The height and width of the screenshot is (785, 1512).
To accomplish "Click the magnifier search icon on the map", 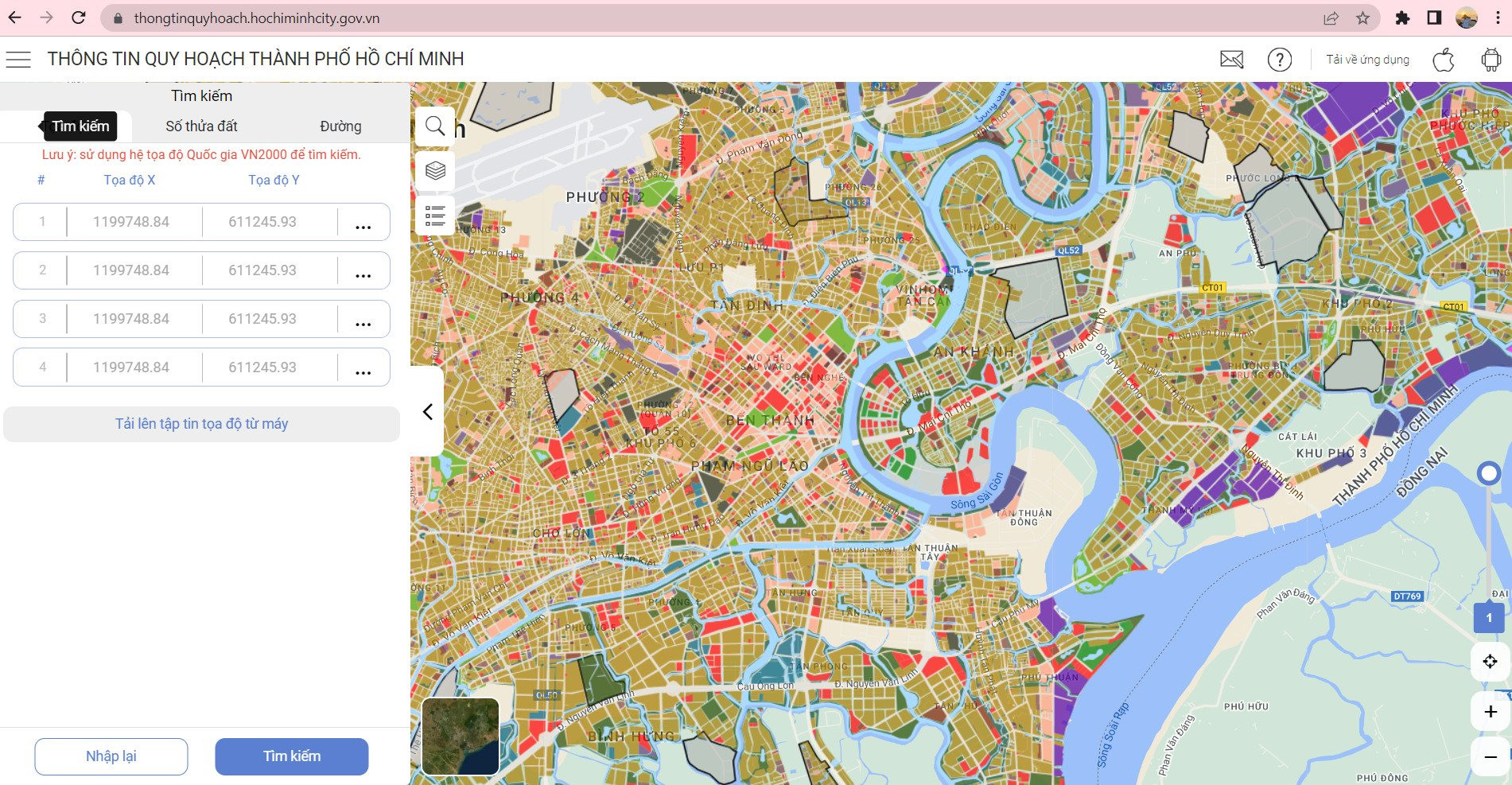I will pos(435,126).
